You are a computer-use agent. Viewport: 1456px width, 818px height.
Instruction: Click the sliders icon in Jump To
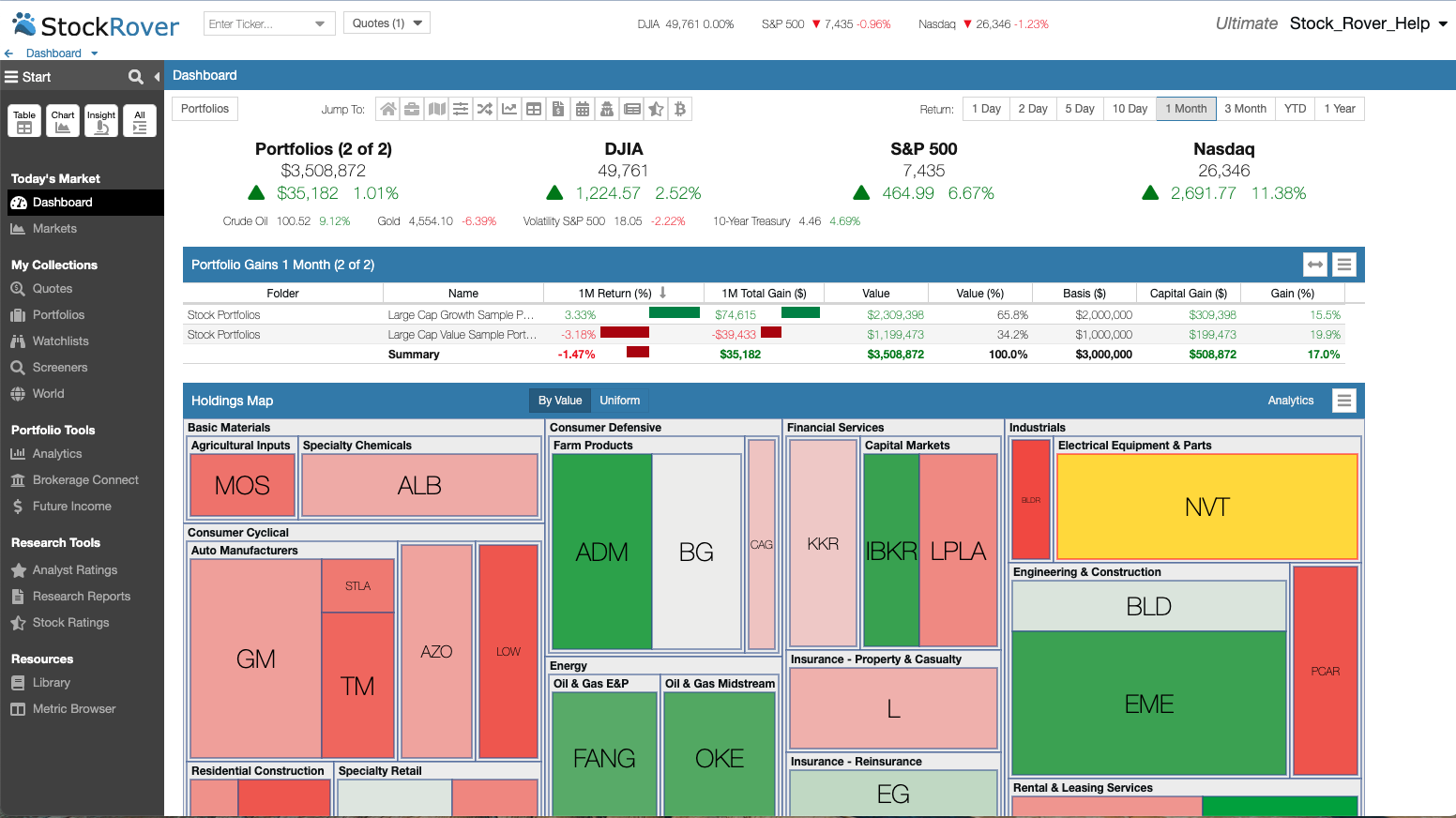pyautogui.click(x=461, y=109)
